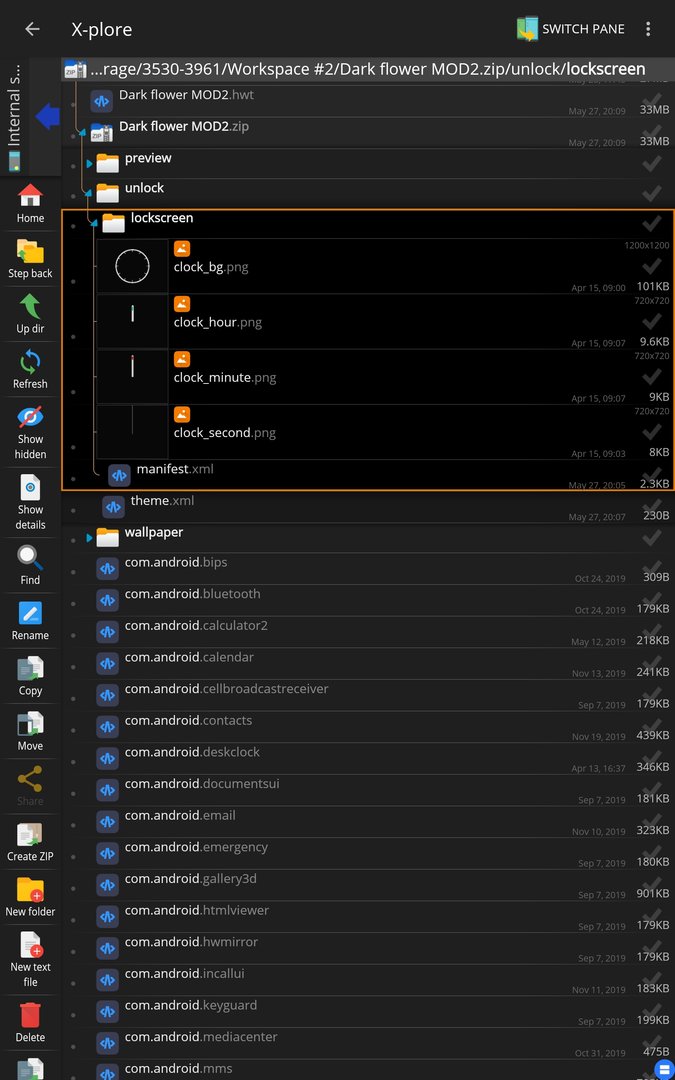Click the com.android.incallui file icon
The image size is (675, 1080).
click(x=107, y=981)
